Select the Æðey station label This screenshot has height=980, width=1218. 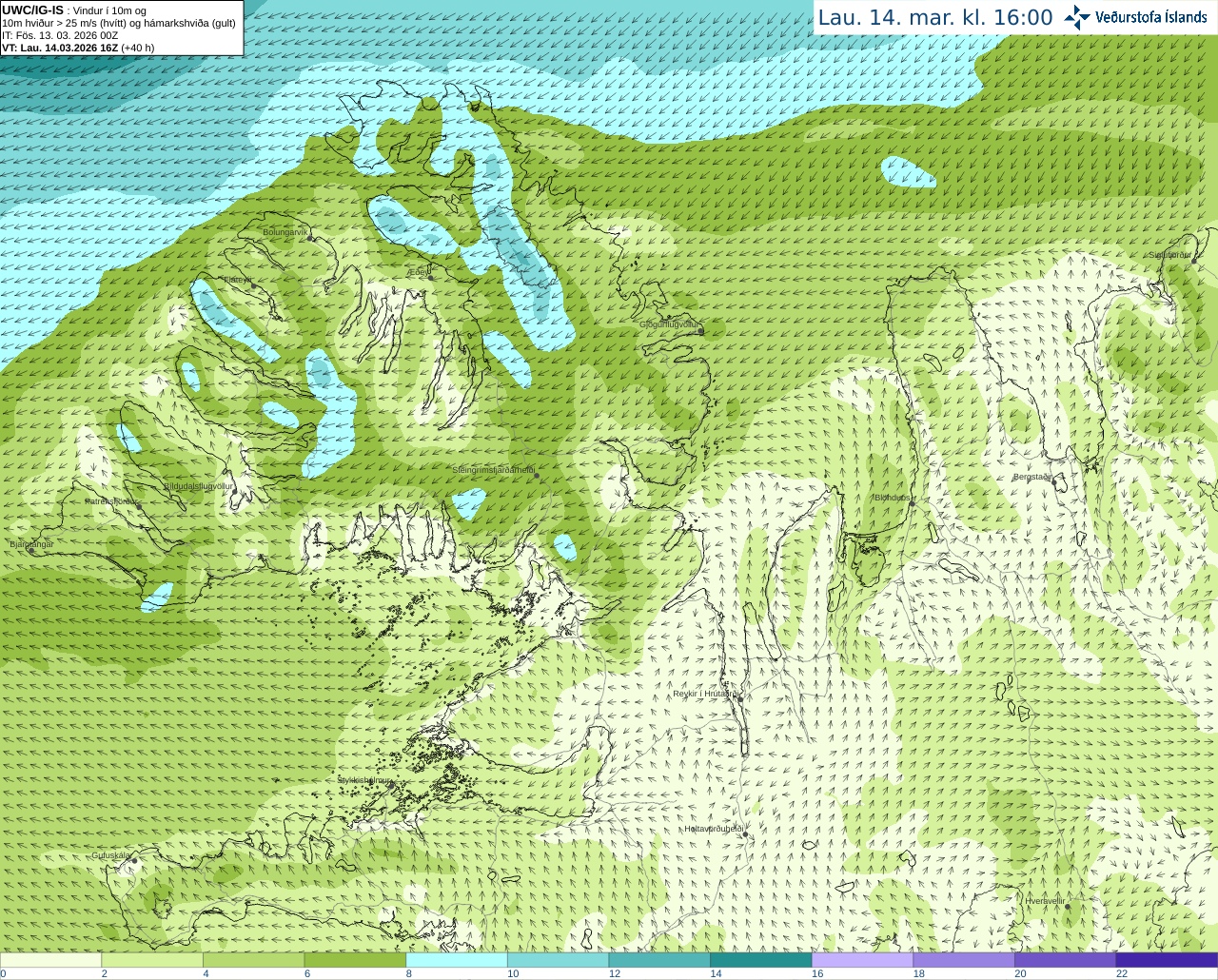417,272
